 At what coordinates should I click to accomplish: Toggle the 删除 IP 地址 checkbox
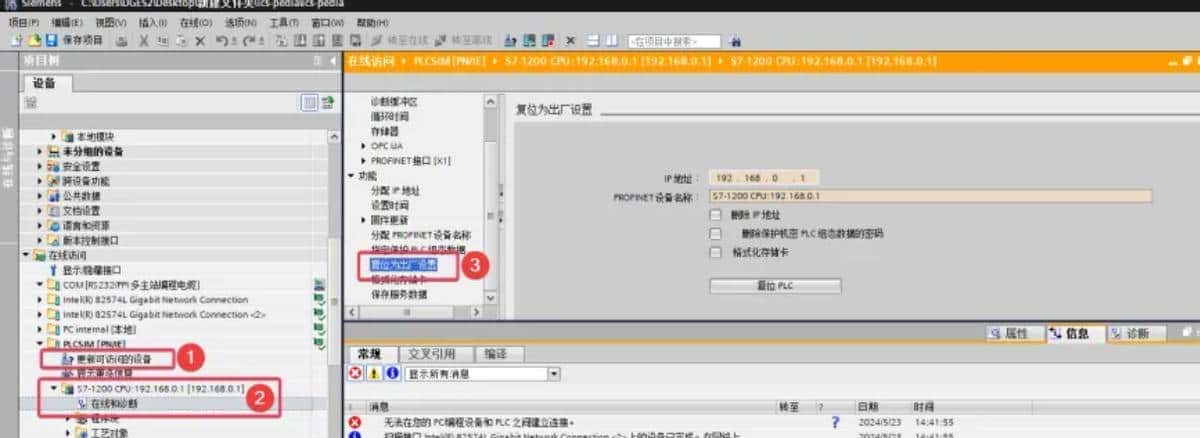tap(715, 214)
